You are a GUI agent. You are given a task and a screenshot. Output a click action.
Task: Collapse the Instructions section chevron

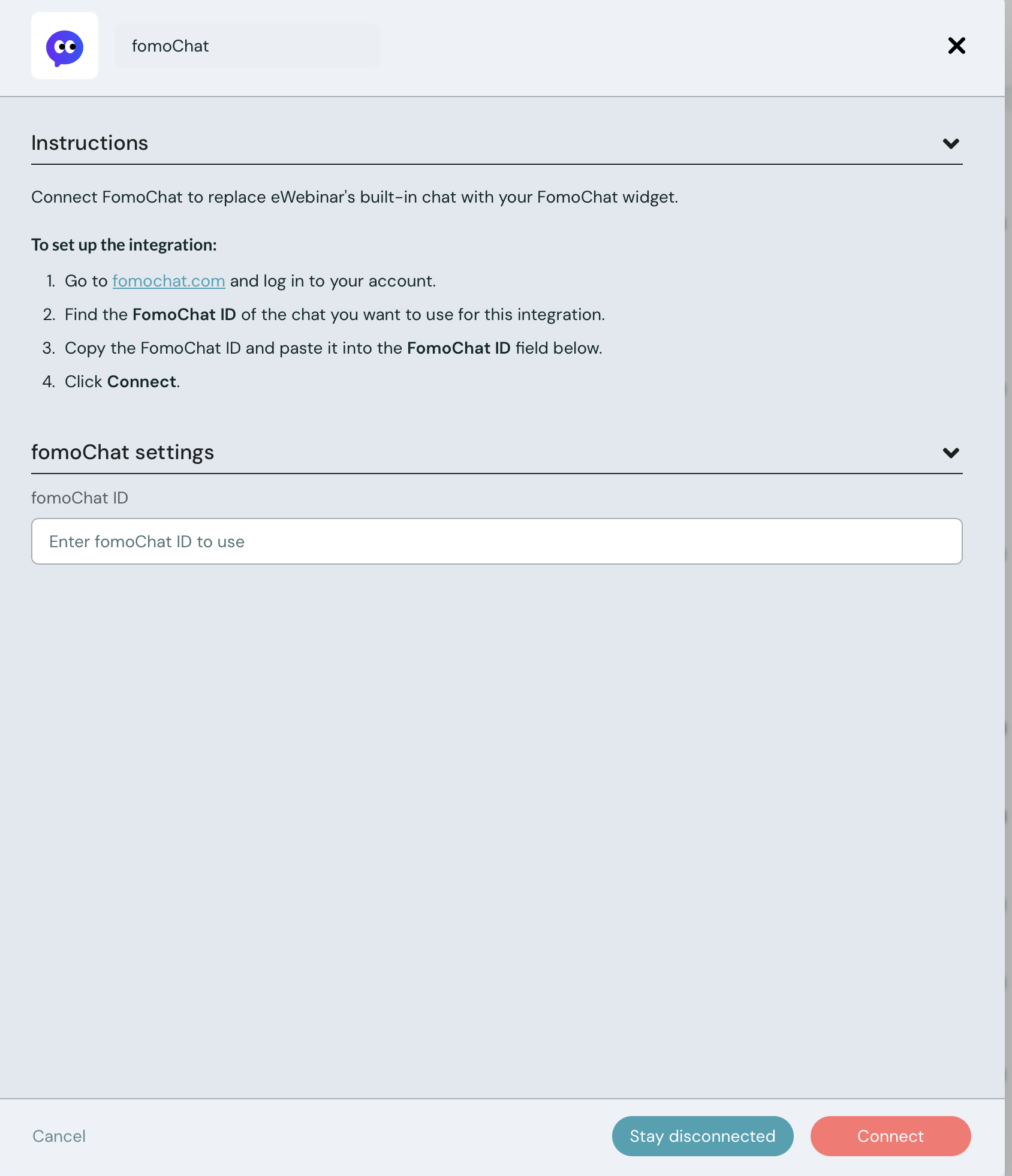[951, 144]
